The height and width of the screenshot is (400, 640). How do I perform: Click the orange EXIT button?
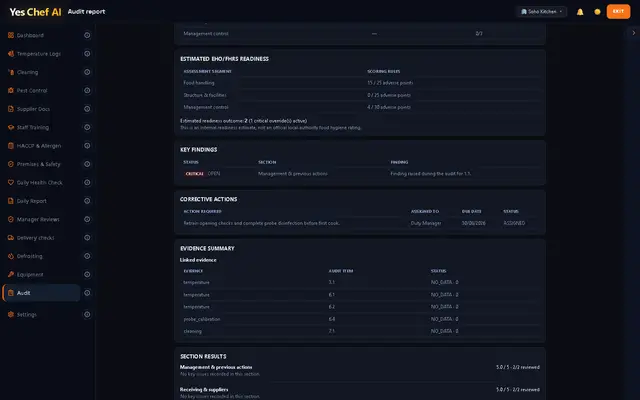point(618,11)
